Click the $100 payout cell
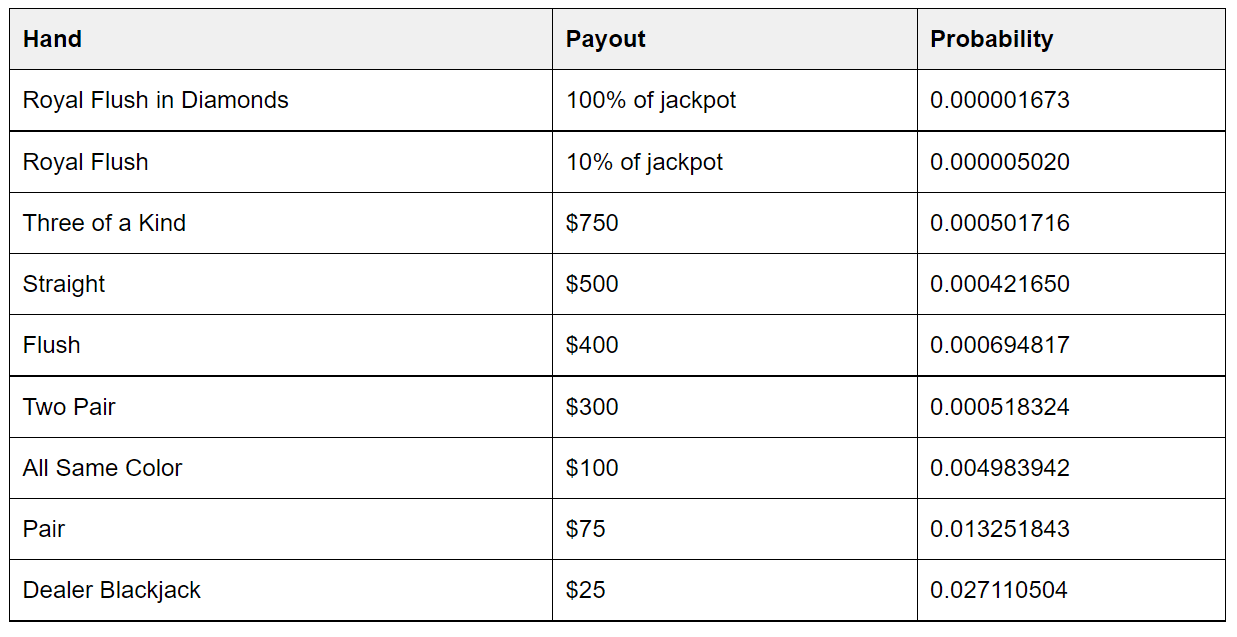Image resolution: width=1237 pixels, height=637 pixels. click(735, 468)
